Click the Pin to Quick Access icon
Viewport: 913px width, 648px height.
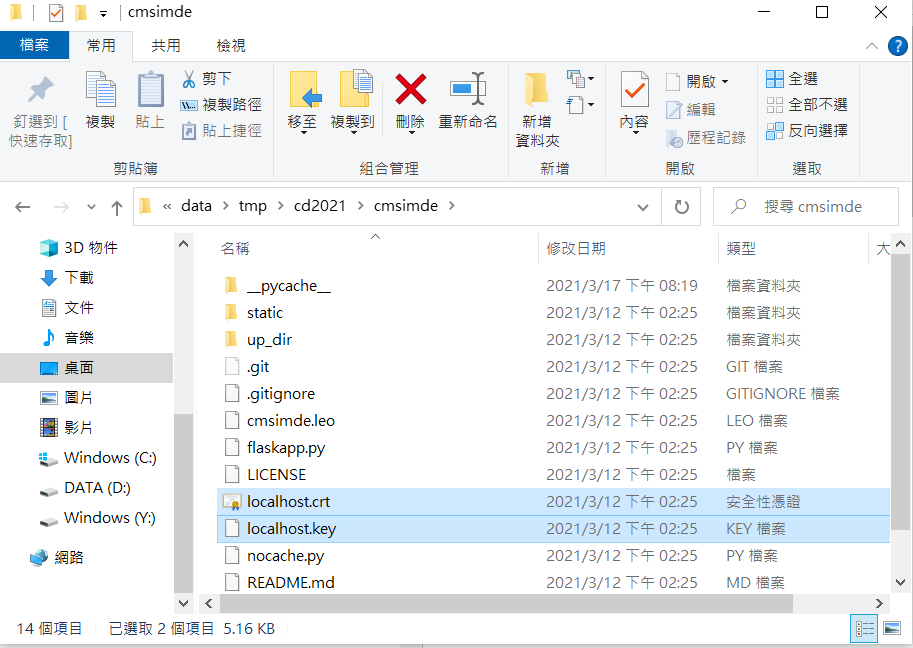tap(40, 90)
